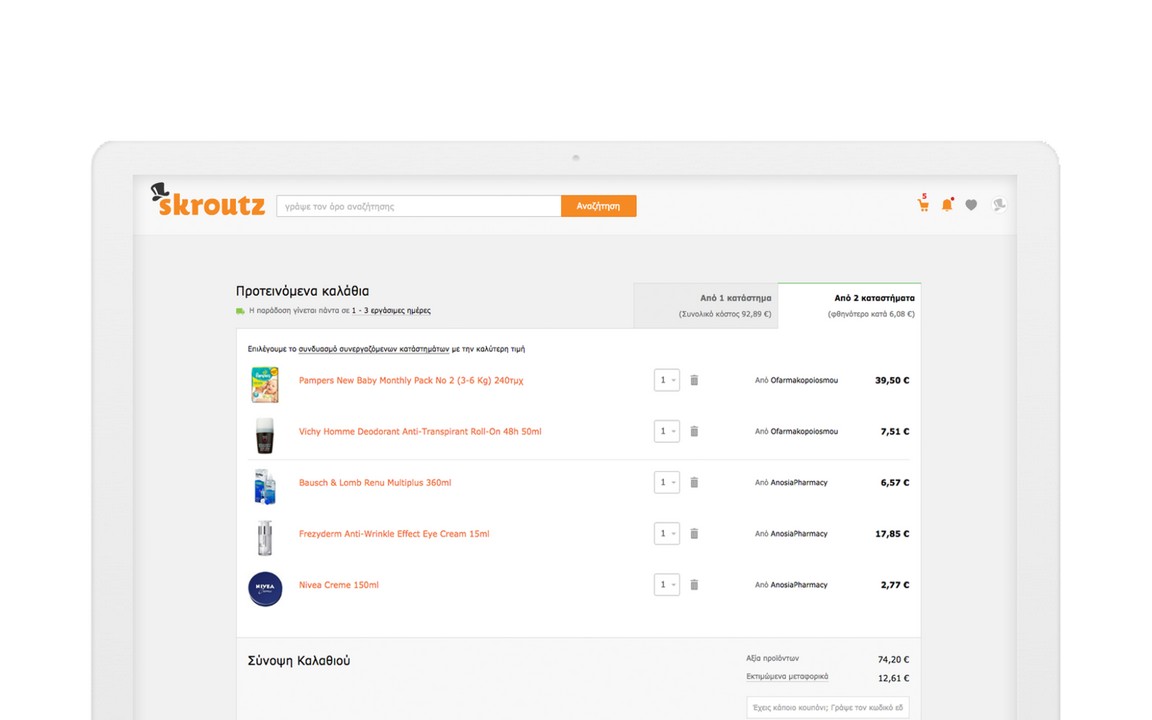Click the Αναζήτηση search button
Image resolution: width=1152 pixels, height=720 pixels.
click(598, 206)
